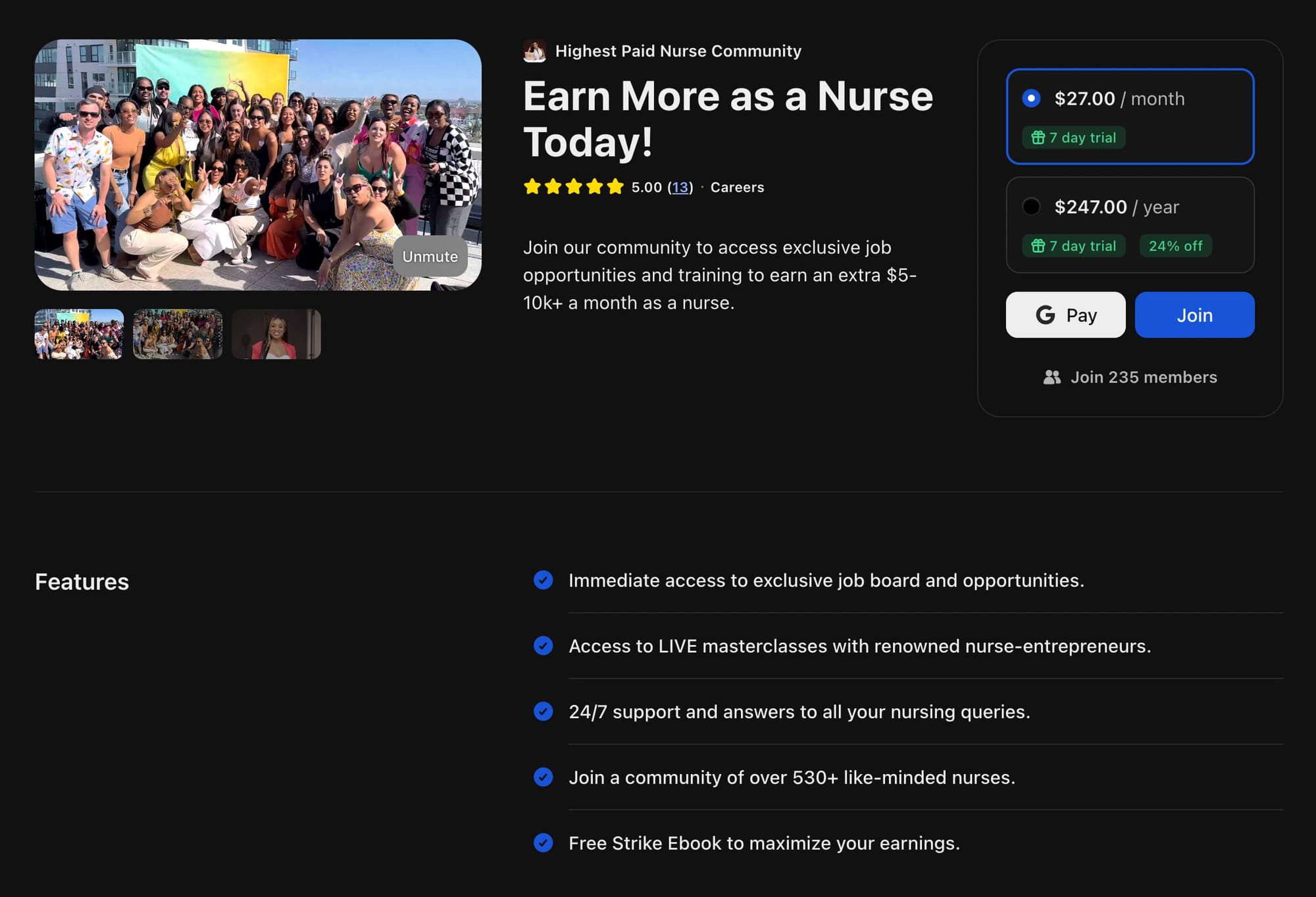Open the Highest Paid Nurse Community page link
This screenshot has height=897, width=1316.
[678, 51]
